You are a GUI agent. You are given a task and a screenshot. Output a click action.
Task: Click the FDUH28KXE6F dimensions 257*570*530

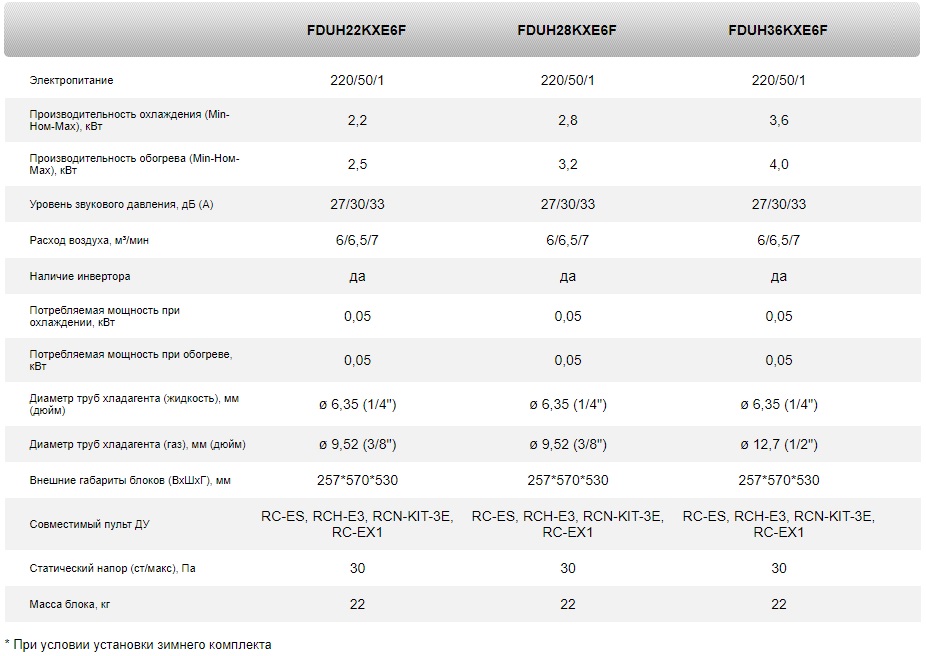pyautogui.click(x=568, y=480)
